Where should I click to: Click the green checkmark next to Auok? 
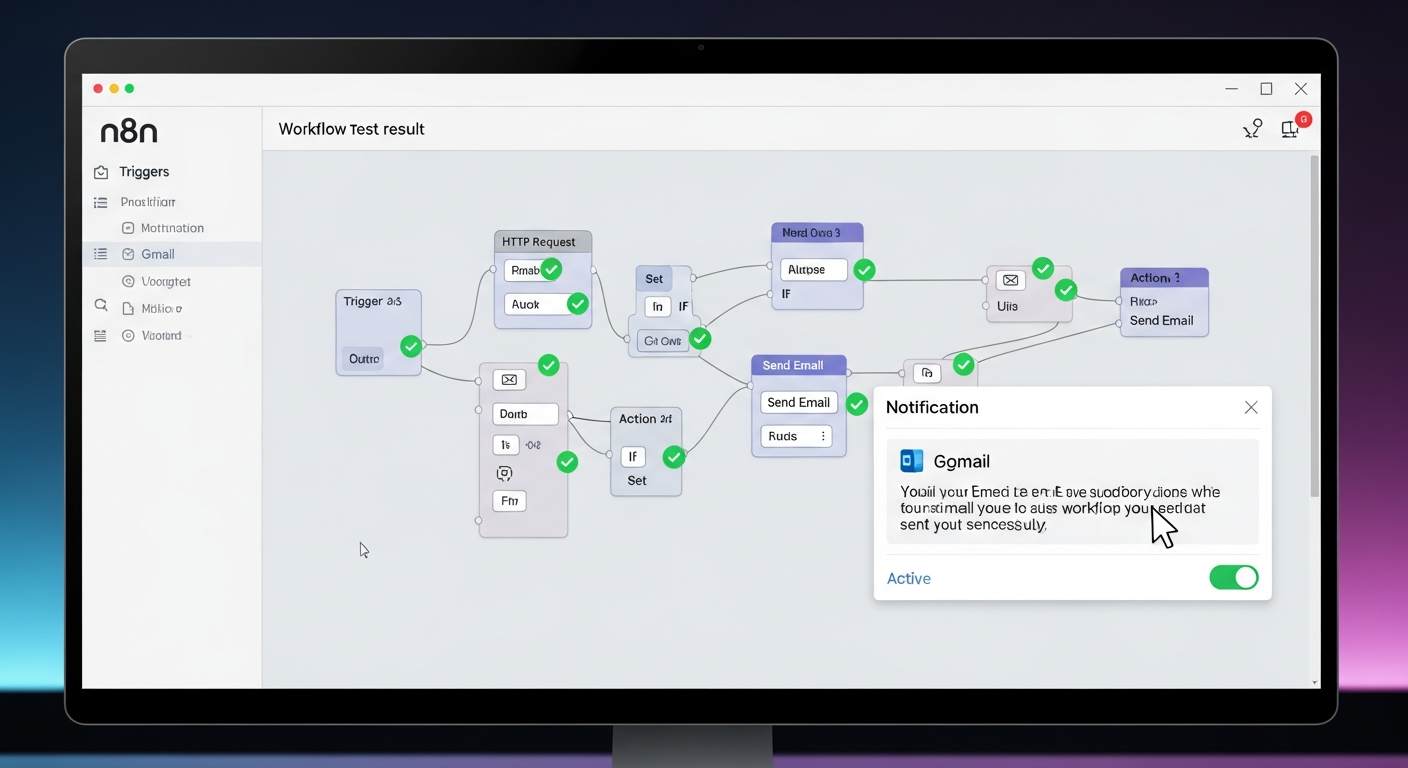(577, 304)
